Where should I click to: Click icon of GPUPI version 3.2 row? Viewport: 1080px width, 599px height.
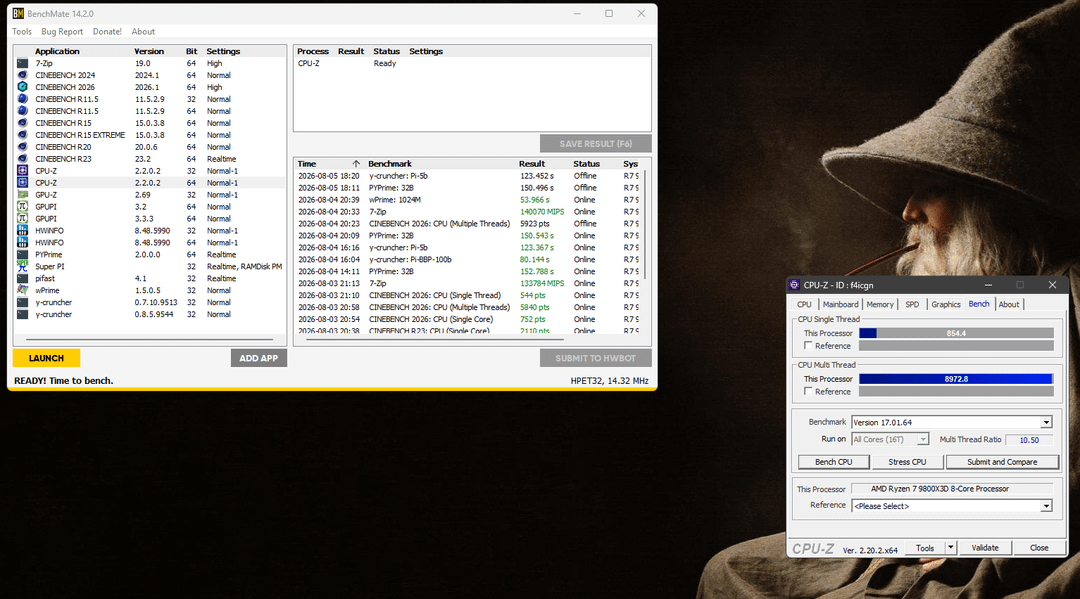tap(23, 207)
